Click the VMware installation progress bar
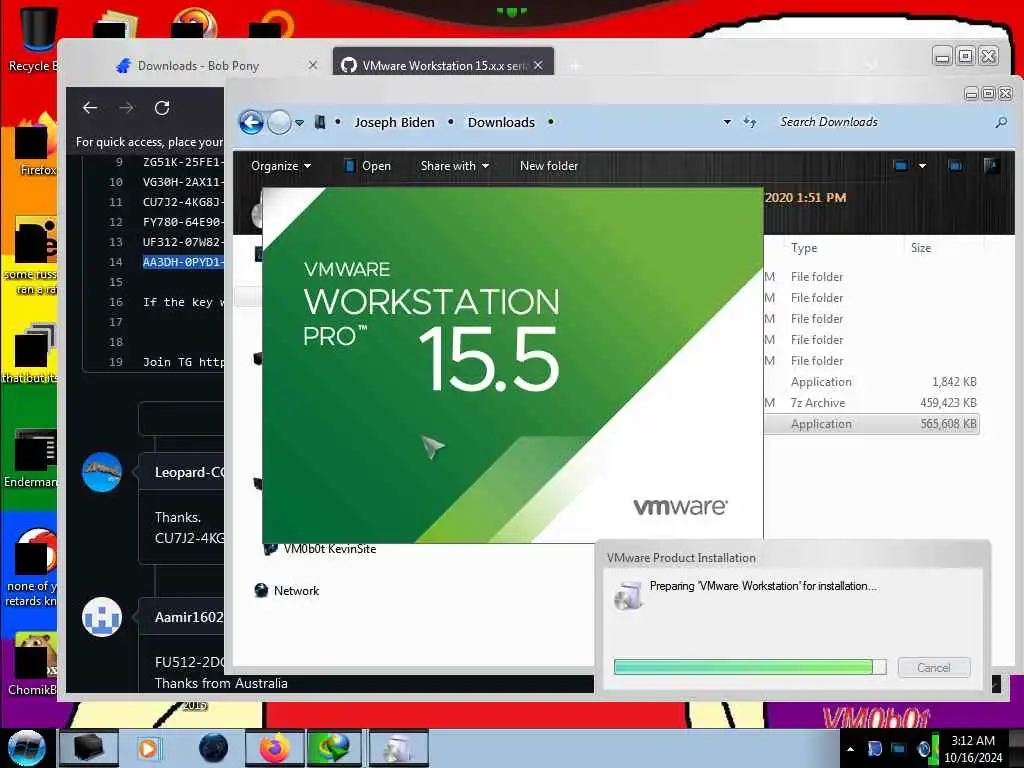The height and width of the screenshot is (768, 1024). tap(750, 667)
